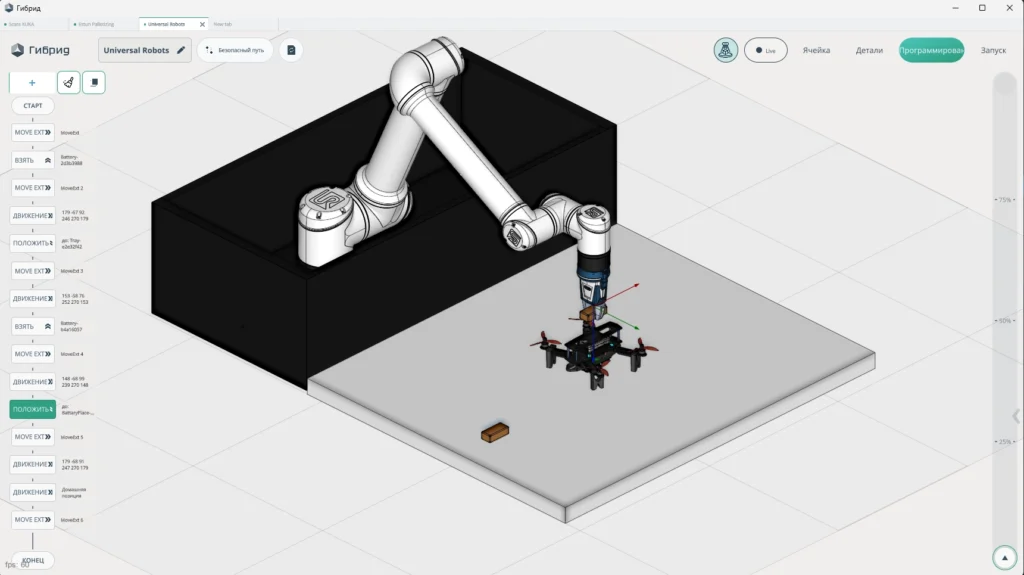Click the Гибрид logo in the header
The height and width of the screenshot is (575, 1024).
click(41, 50)
